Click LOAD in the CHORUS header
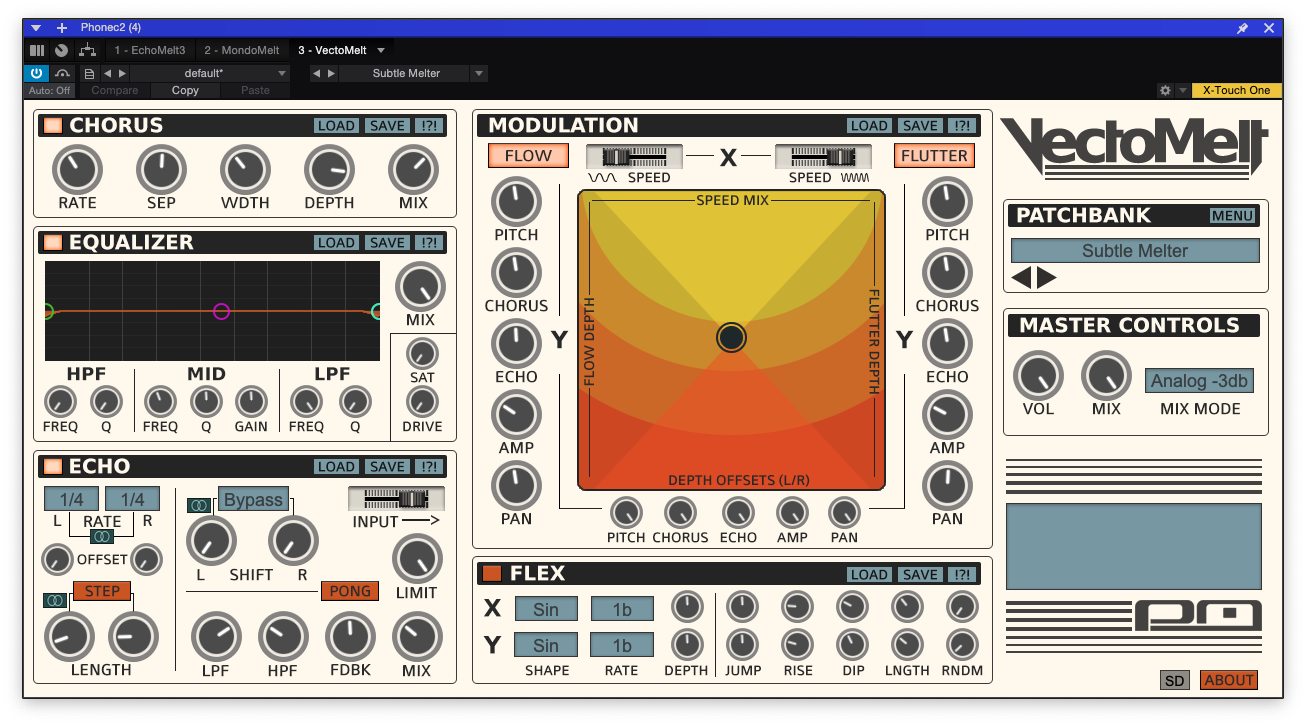The height and width of the screenshot is (725, 1306). tap(336, 126)
